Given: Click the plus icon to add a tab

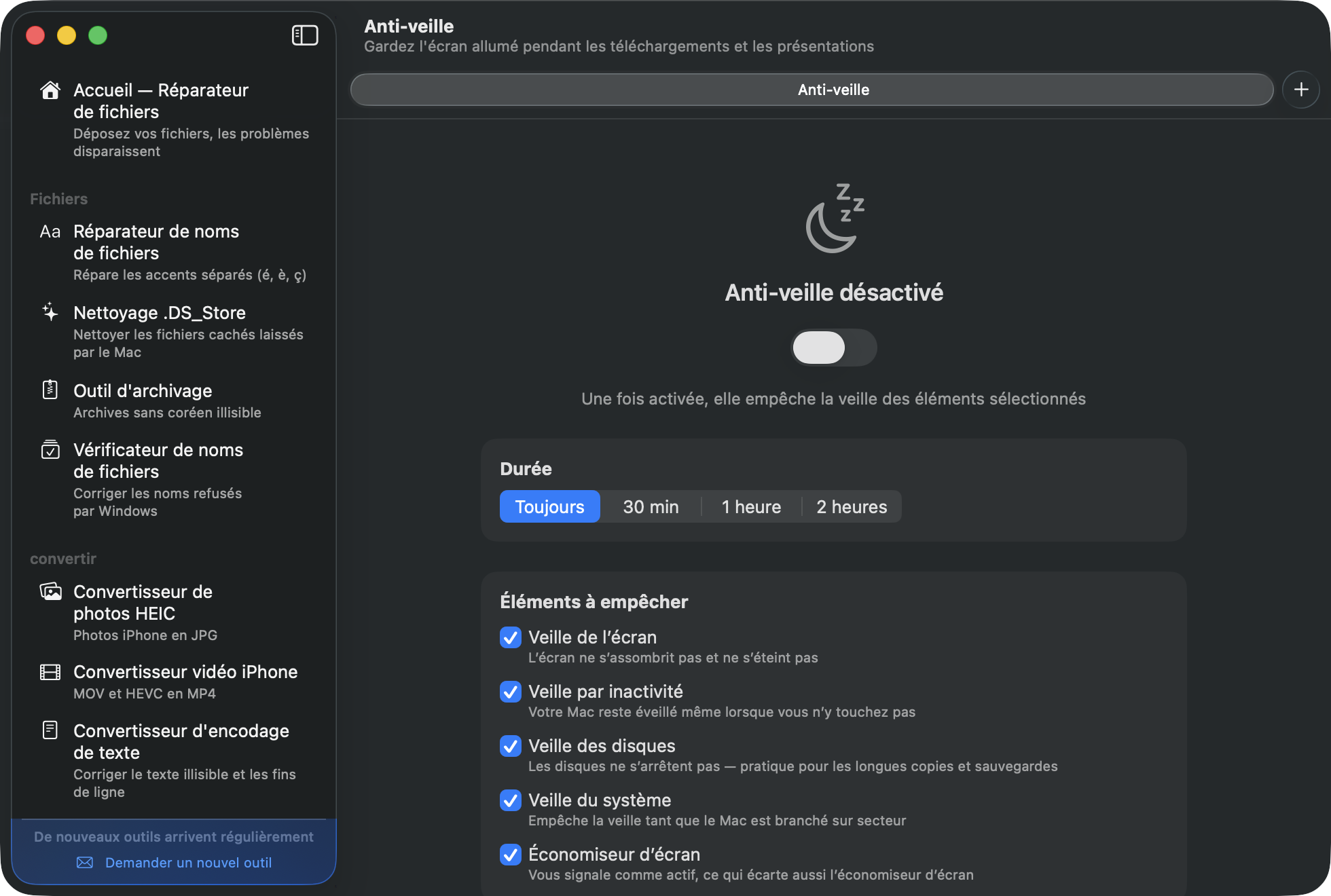Looking at the screenshot, I should pos(1301,90).
